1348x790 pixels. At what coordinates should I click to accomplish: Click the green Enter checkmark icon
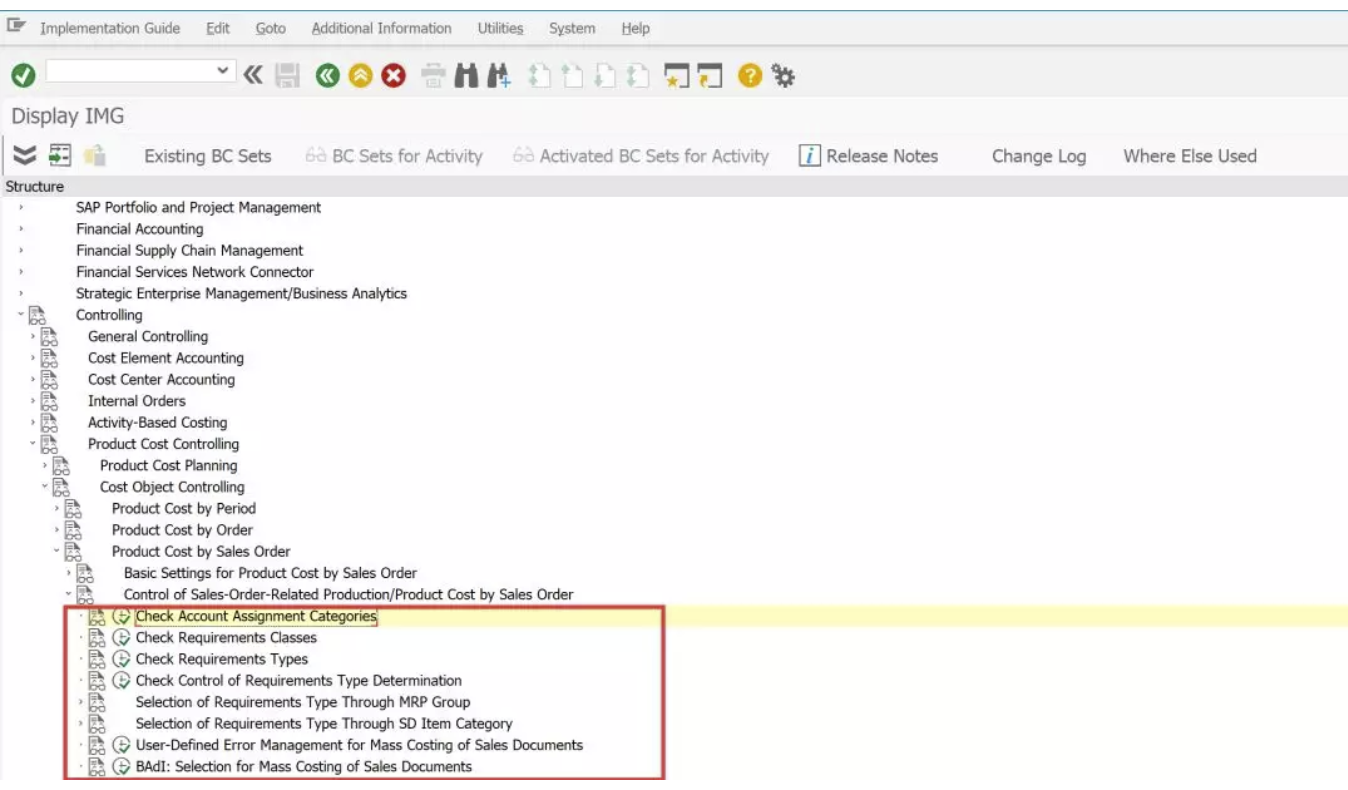(x=24, y=76)
